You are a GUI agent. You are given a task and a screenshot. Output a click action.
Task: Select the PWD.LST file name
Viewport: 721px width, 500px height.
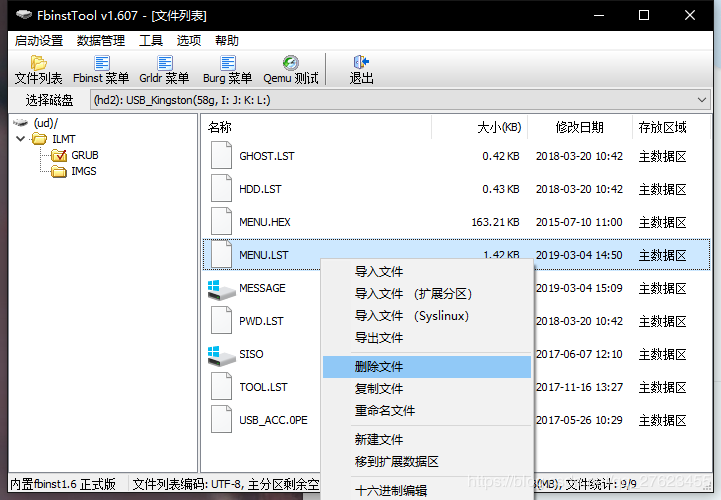coord(261,321)
